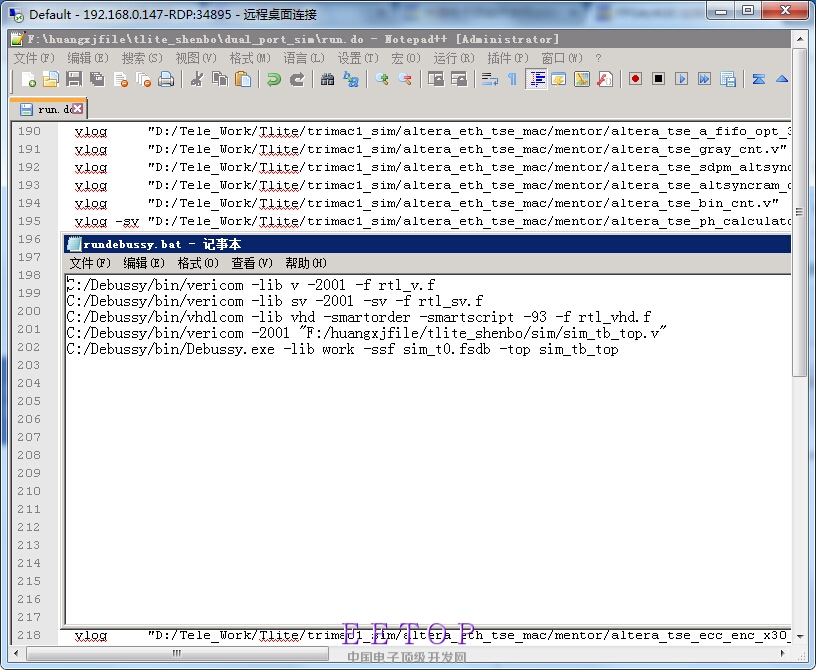Open 格式(O) menu in the Notepad window
Viewport: 816px width, 670px height.
point(198,263)
